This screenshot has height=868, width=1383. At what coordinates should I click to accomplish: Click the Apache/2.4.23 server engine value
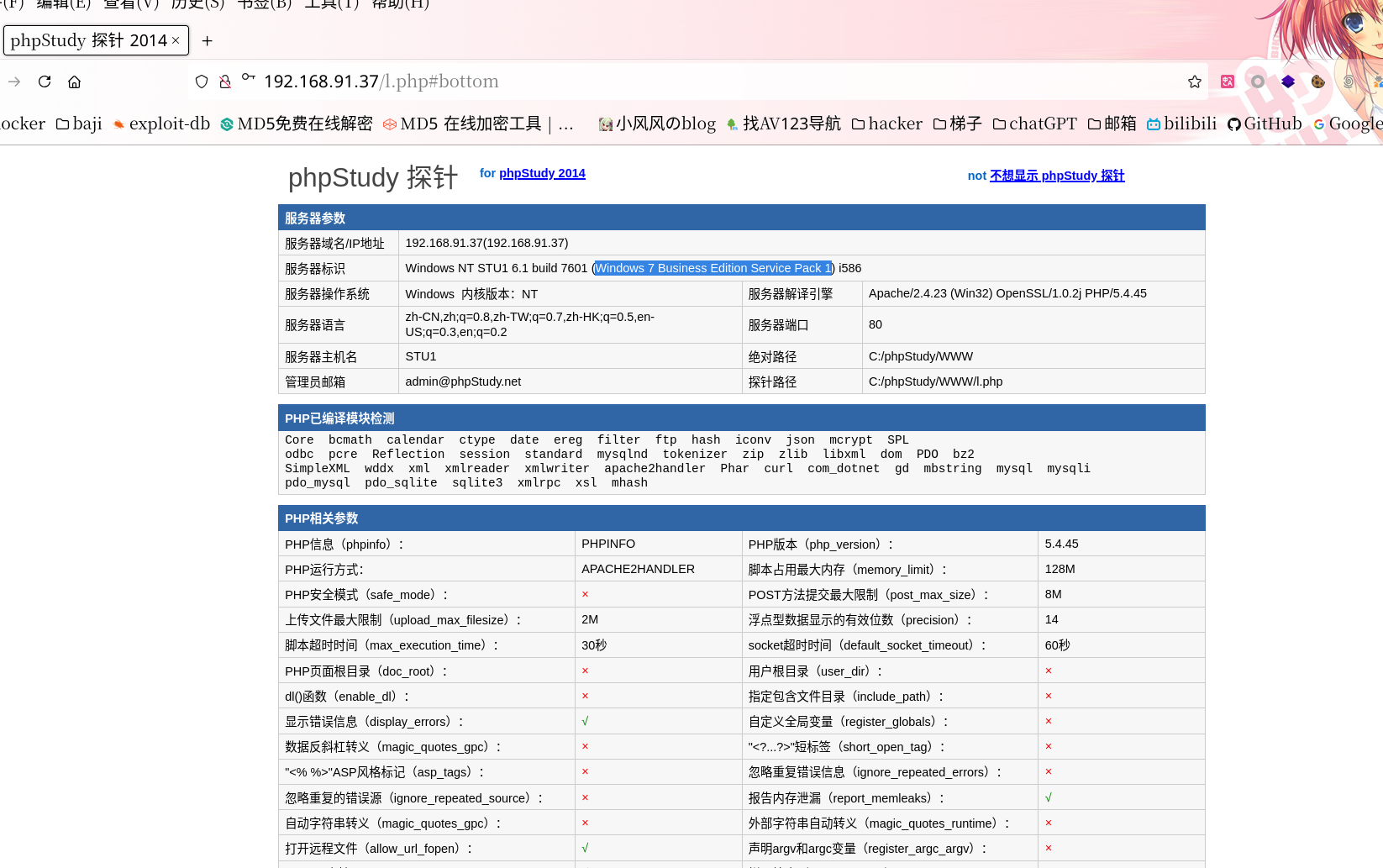coord(1007,293)
